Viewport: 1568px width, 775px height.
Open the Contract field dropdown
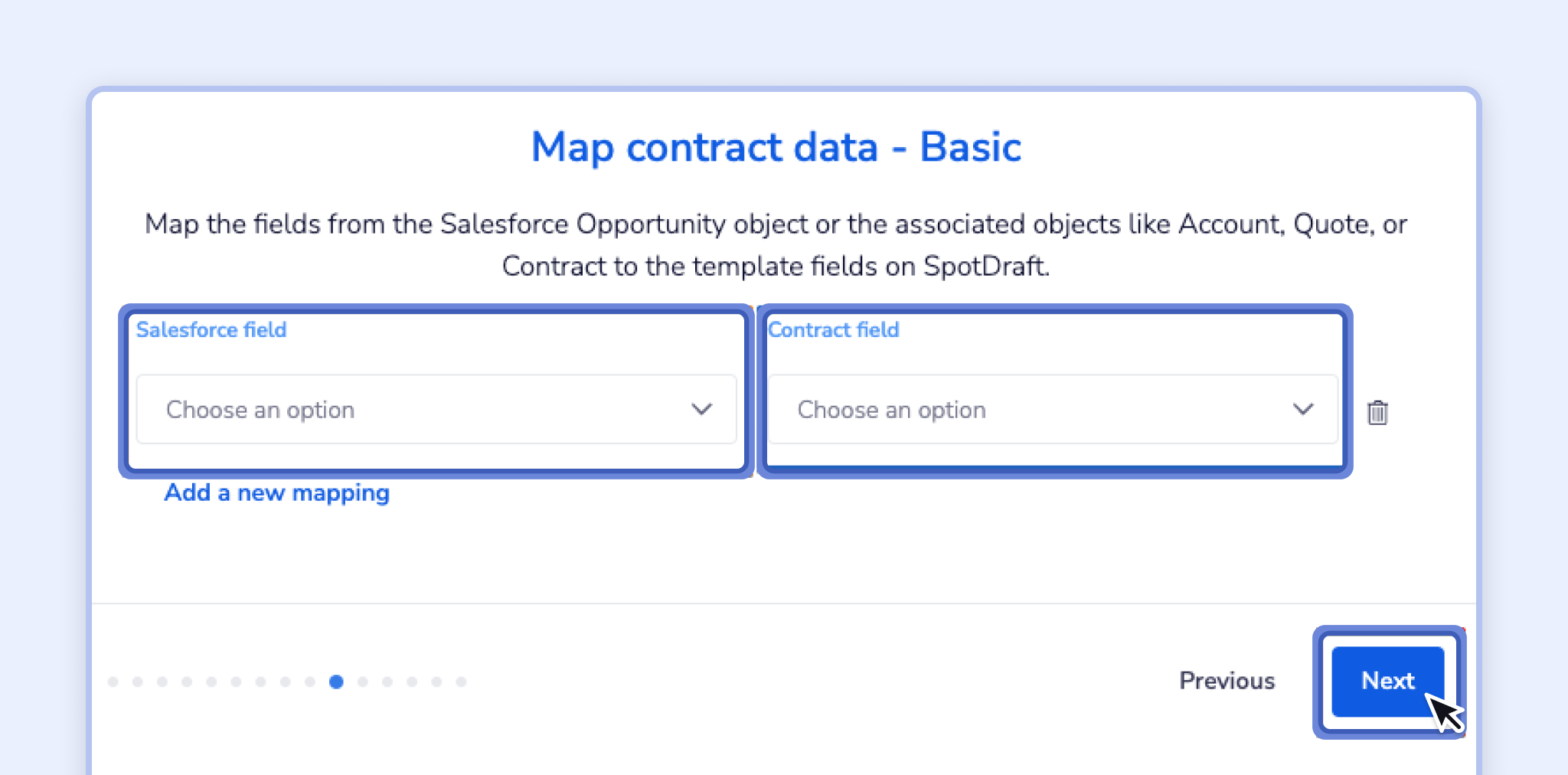coord(1053,410)
